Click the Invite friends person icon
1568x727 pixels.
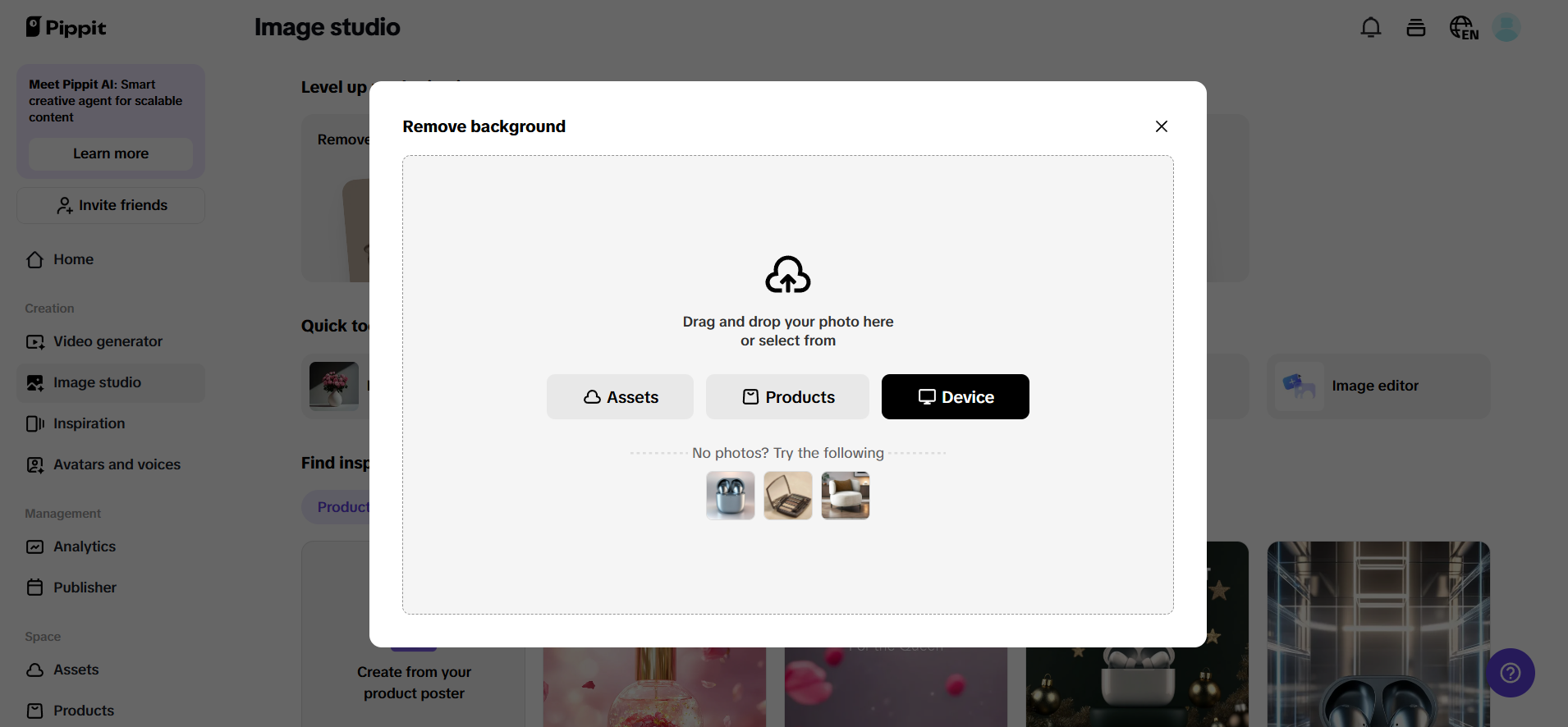click(x=64, y=205)
